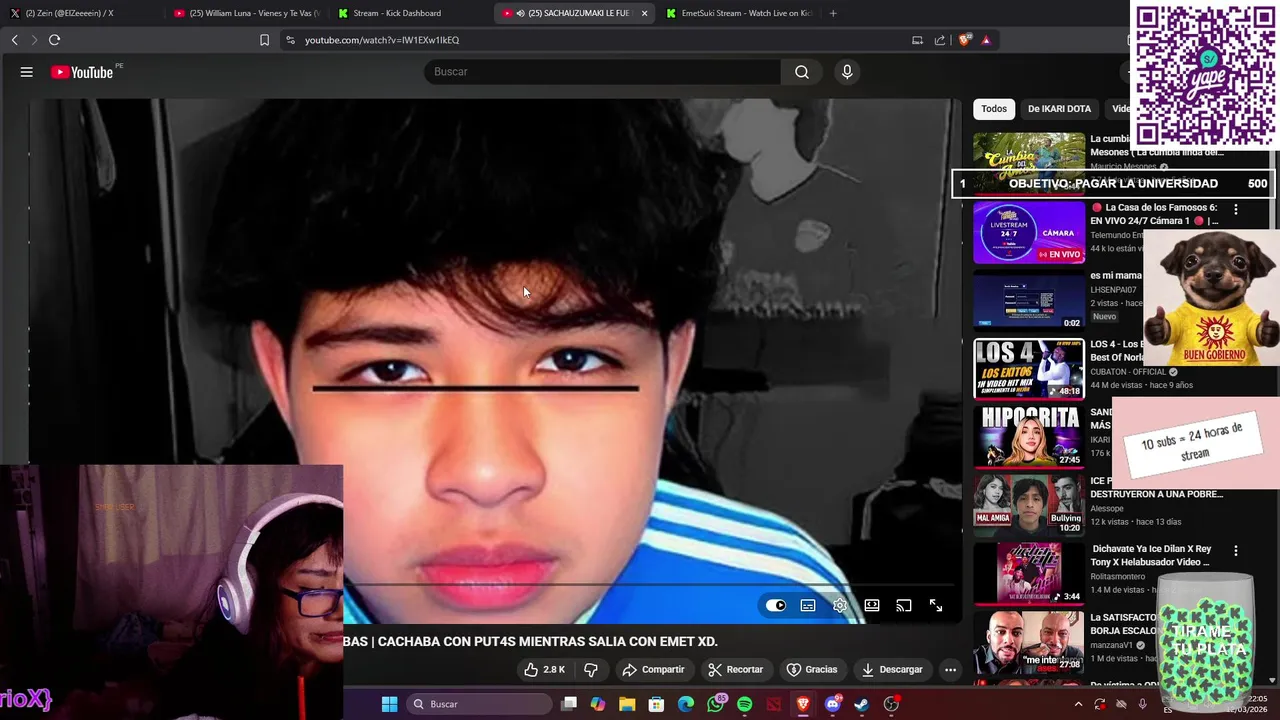Open the LOS 4 Los Exitos video thumbnail
The height and width of the screenshot is (720, 1280).
(x=1029, y=369)
